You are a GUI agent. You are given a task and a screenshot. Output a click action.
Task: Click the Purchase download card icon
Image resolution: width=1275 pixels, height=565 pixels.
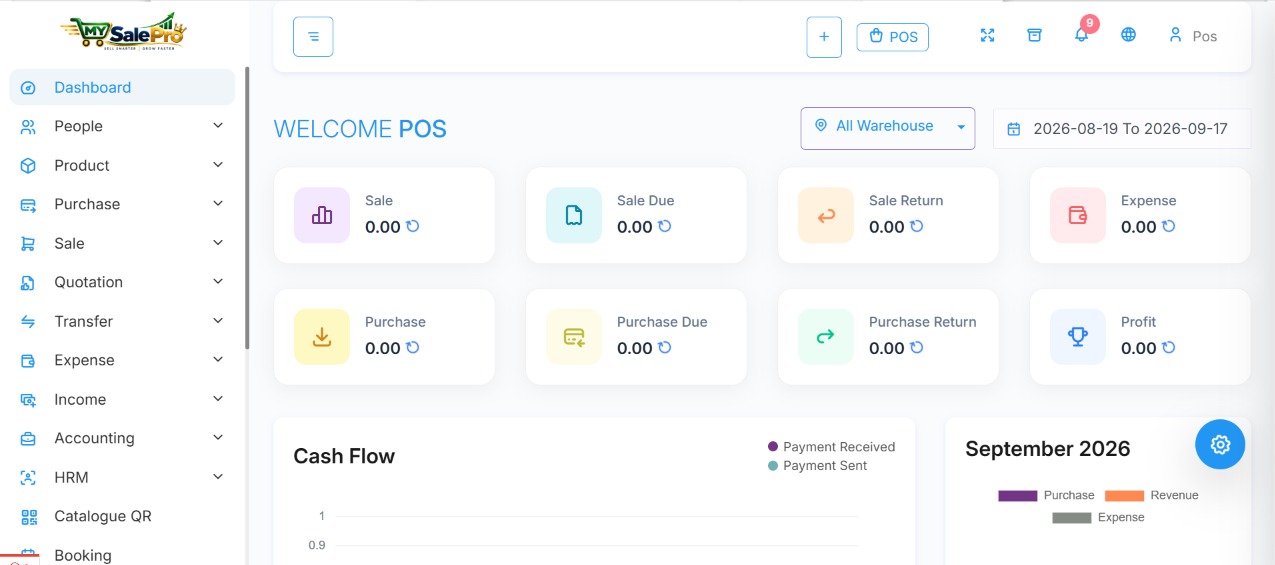tap(322, 337)
